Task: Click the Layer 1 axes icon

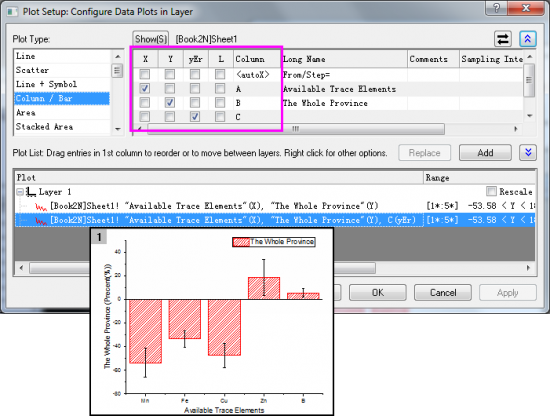Action: 31,192
